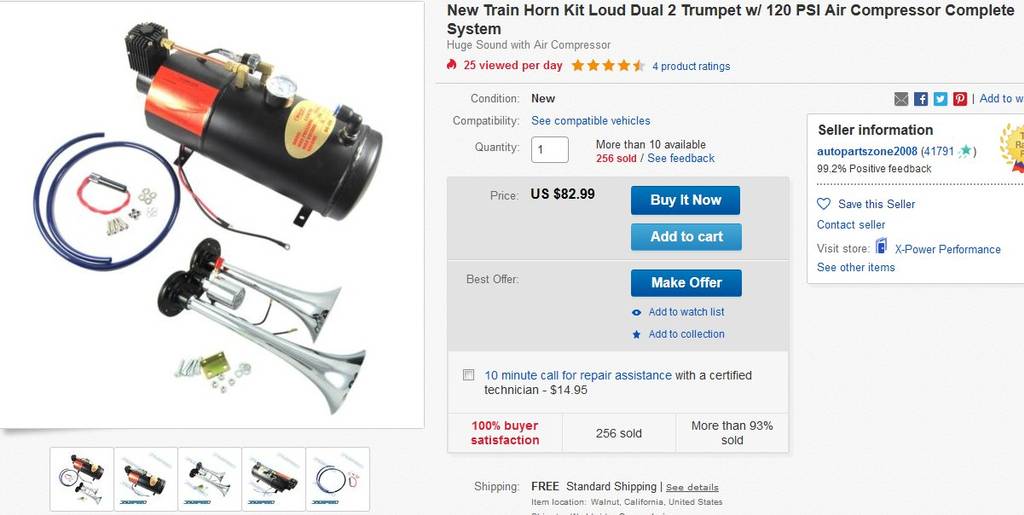Open the See compatible vehicles link

[590, 121]
